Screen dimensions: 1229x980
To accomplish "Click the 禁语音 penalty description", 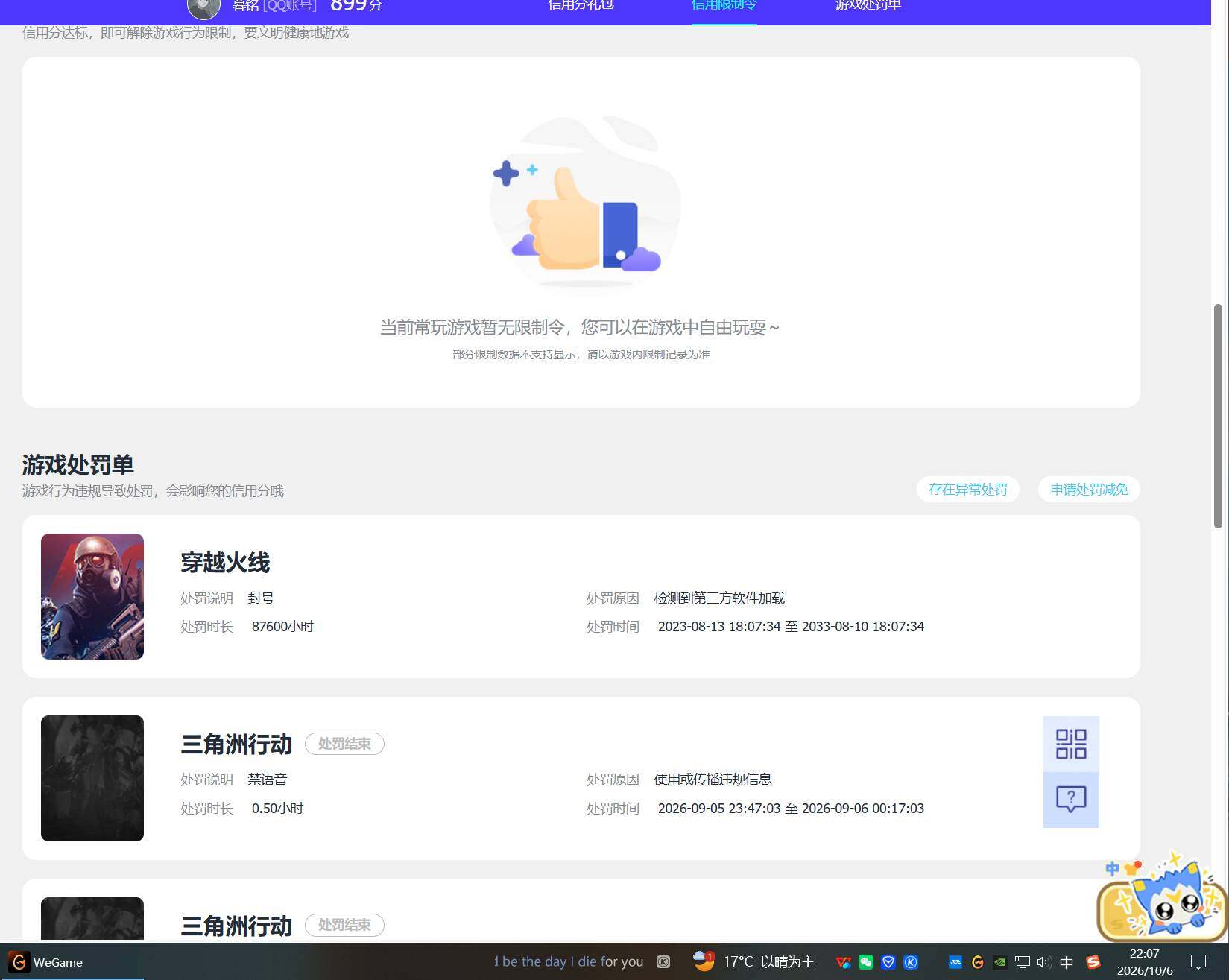I will tap(268, 780).
